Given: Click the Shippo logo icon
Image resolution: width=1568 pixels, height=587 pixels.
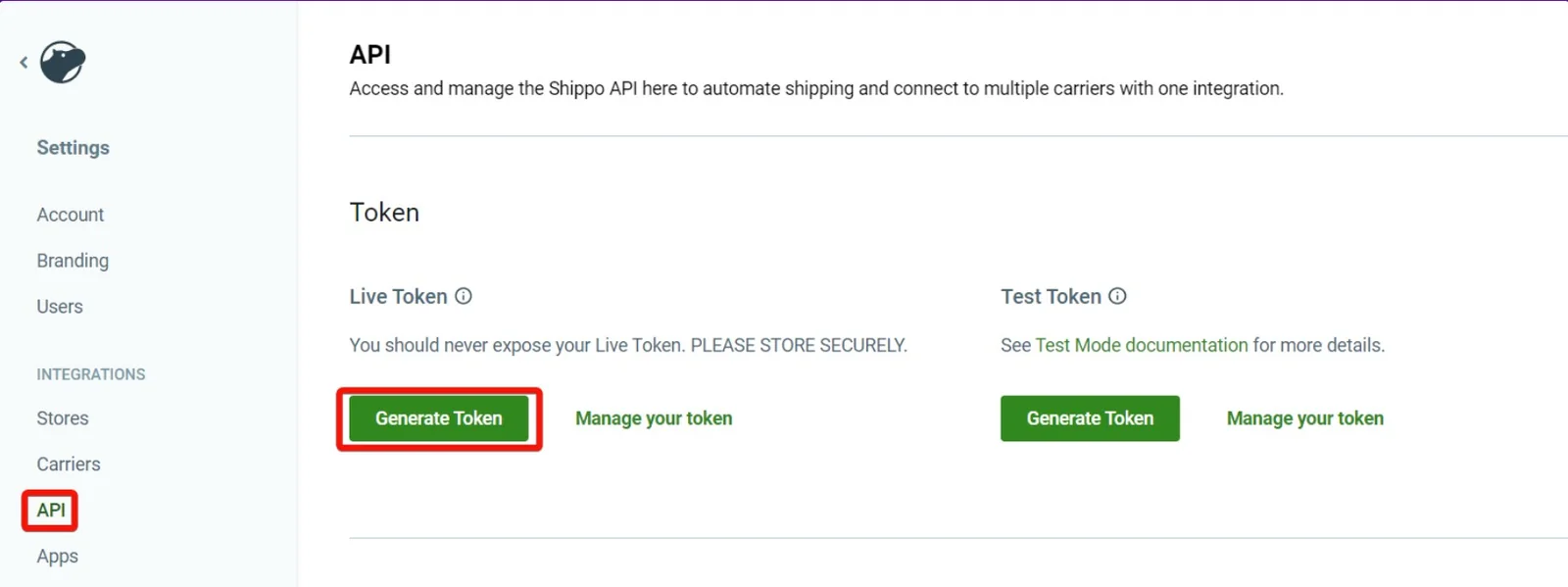Looking at the screenshot, I should [x=63, y=62].
